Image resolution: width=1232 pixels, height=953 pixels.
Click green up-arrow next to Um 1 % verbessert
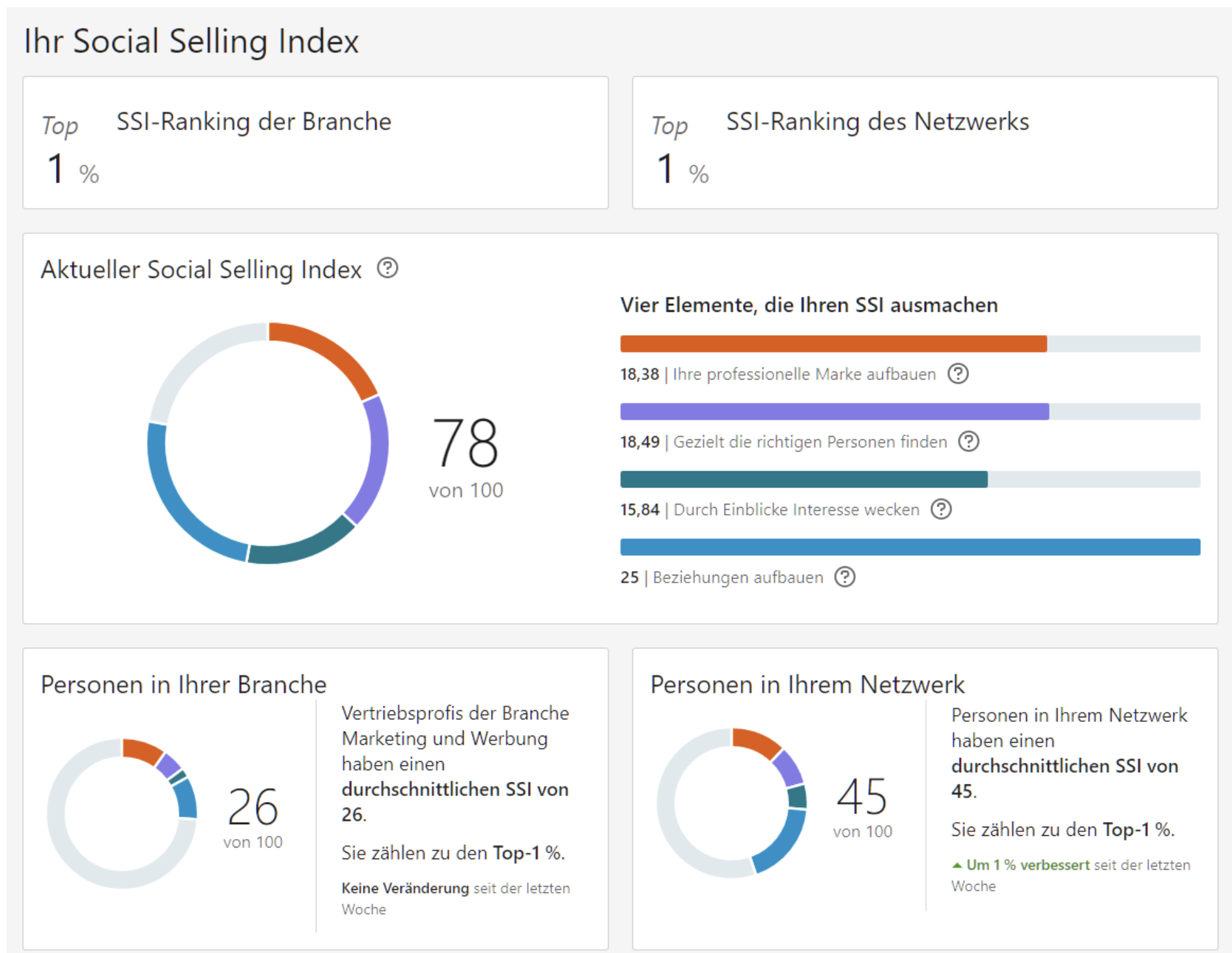click(957, 865)
